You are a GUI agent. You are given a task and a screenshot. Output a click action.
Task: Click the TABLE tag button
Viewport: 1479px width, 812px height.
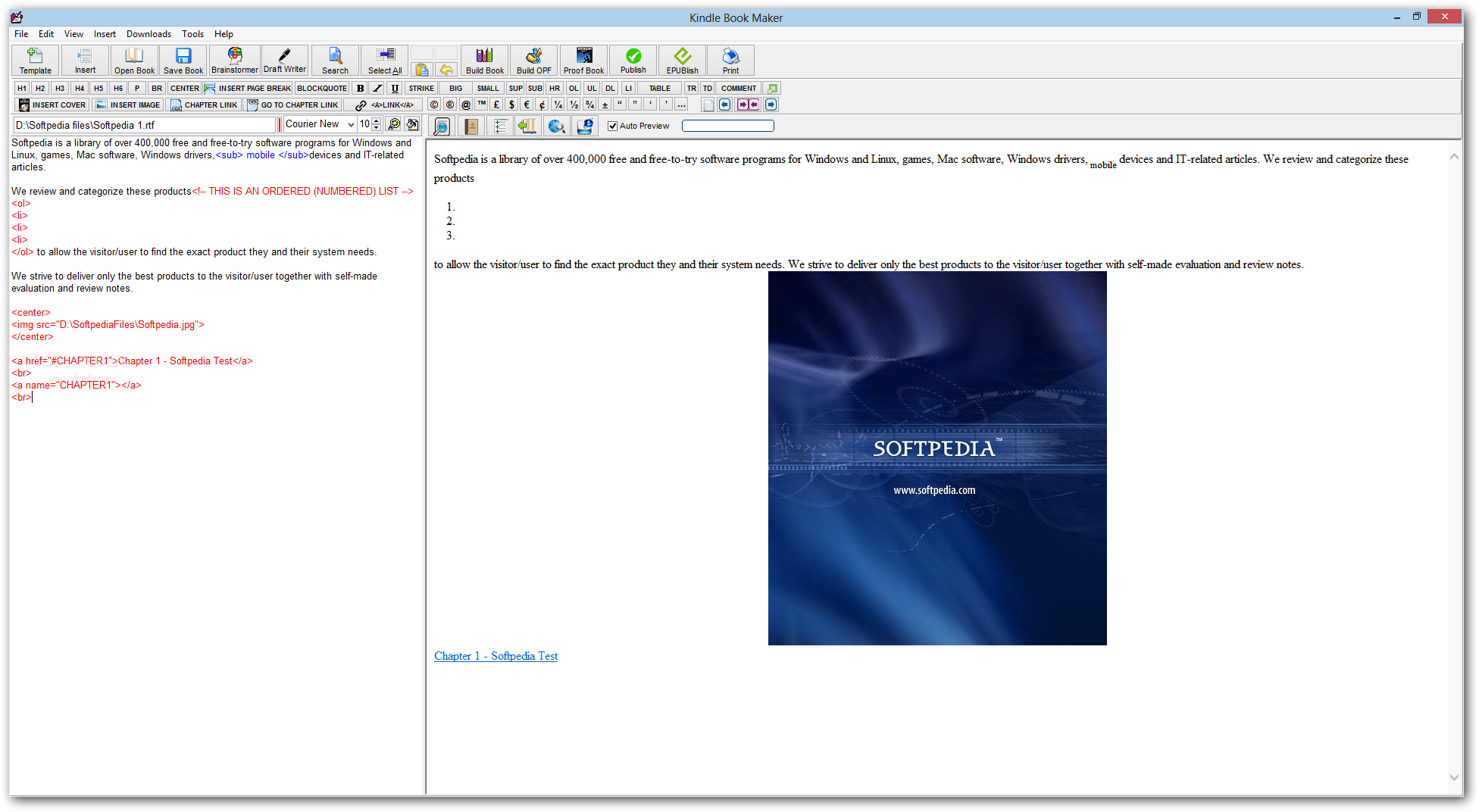[659, 88]
